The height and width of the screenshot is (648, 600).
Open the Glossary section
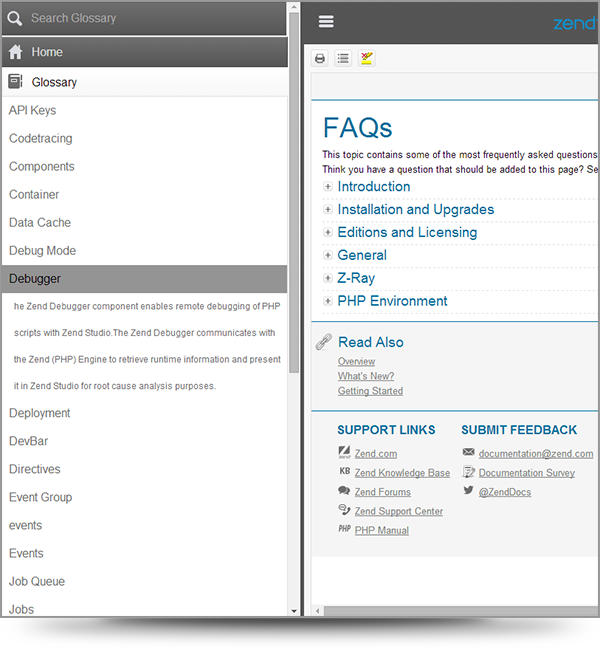coord(145,82)
